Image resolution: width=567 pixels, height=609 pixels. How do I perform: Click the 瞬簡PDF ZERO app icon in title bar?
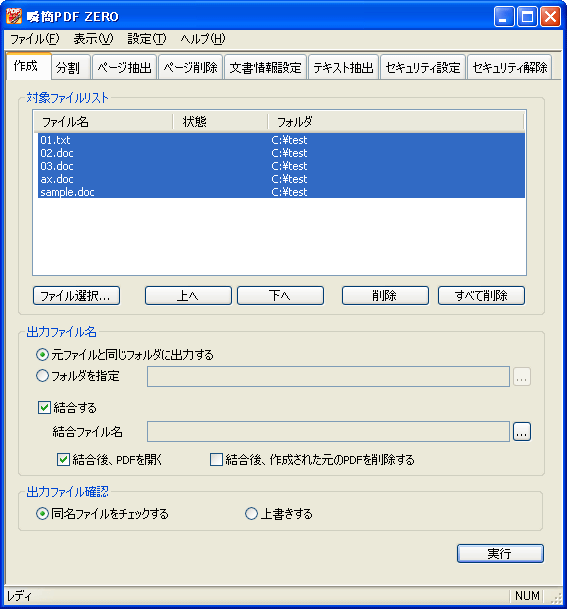click(x=14, y=16)
